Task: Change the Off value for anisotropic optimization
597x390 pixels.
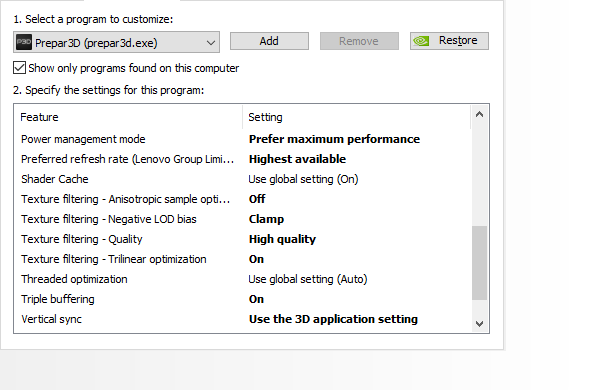Action: click(x=257, y=199)
